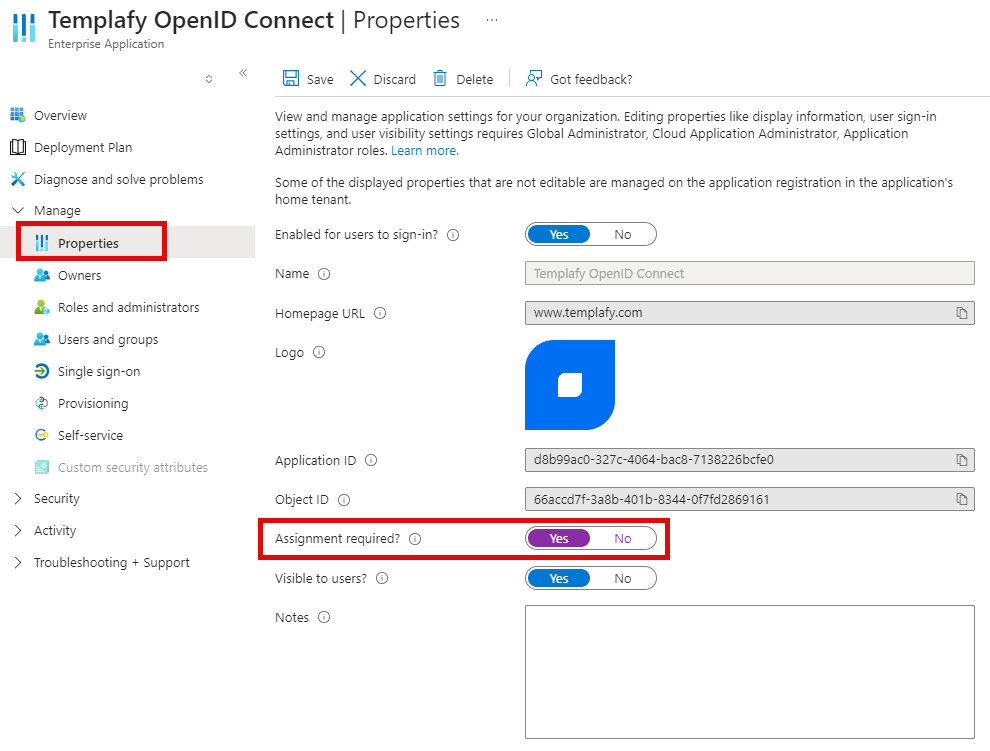Copy the Application ID value
This screenshot has height=751, width=990.
963,460
